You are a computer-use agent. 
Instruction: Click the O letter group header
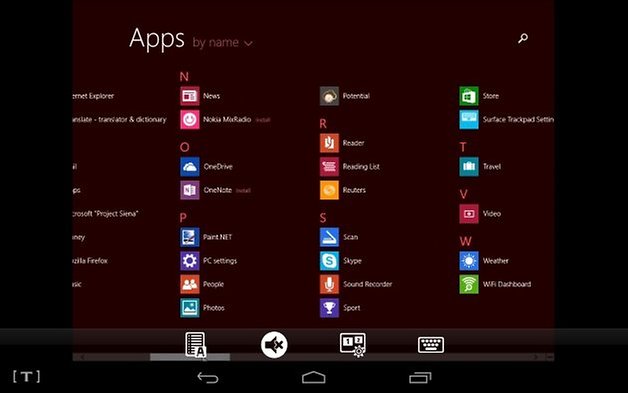(x=184, y=147)
